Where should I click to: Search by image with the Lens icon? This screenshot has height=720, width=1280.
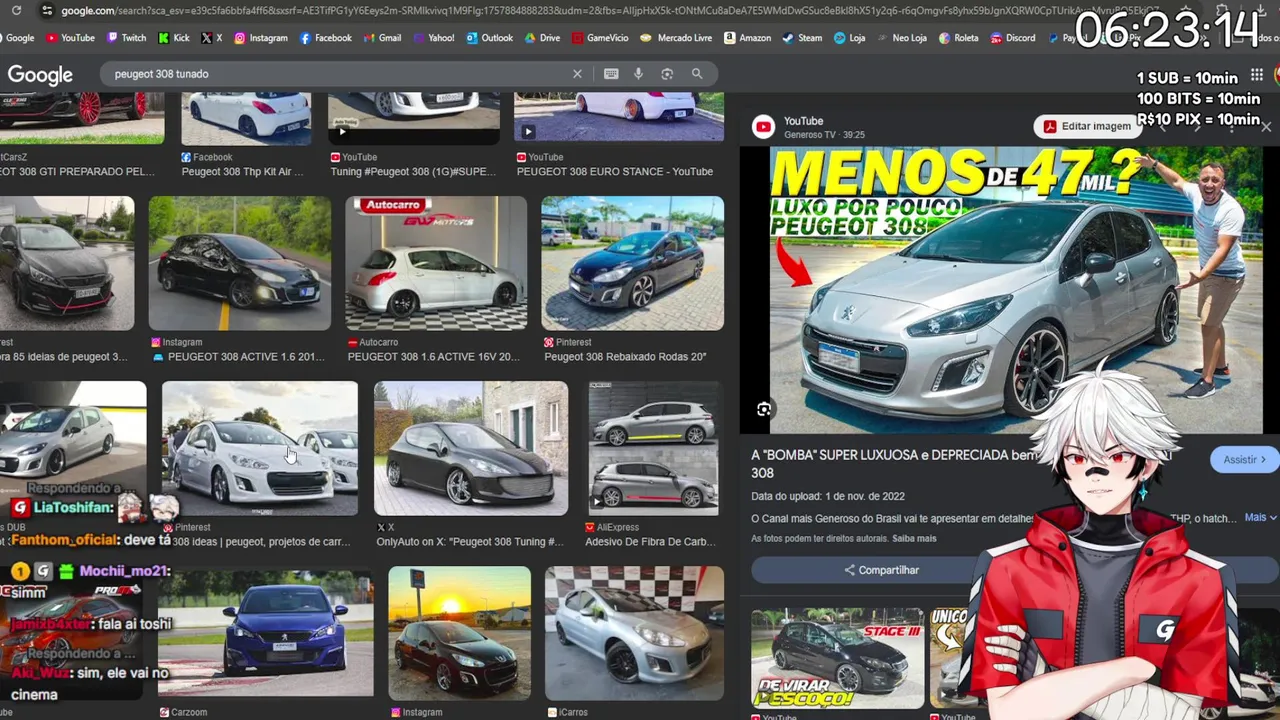pyautogui.click(x=667, y=74)
